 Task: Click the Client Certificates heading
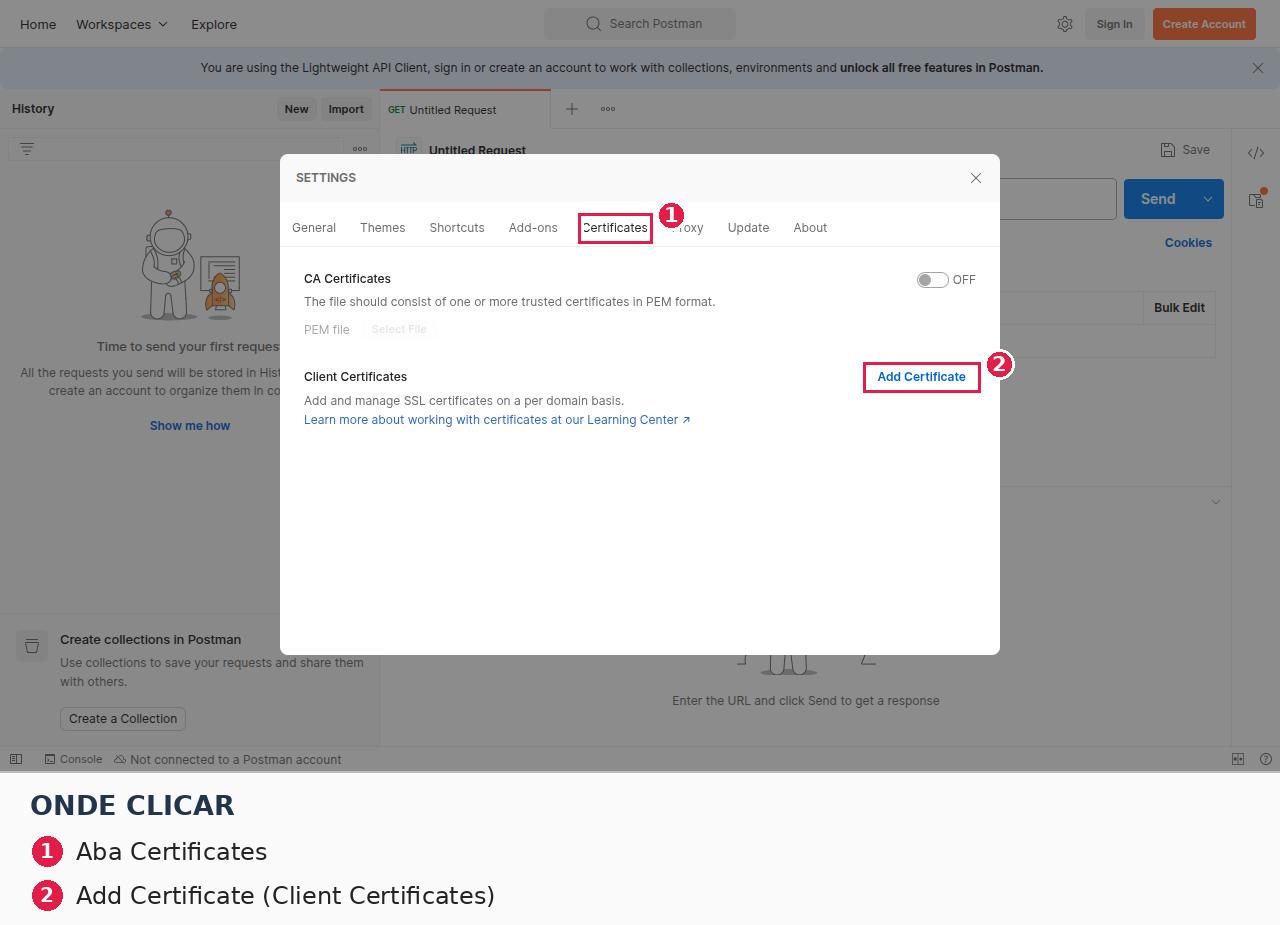click(x=355, y=377)
